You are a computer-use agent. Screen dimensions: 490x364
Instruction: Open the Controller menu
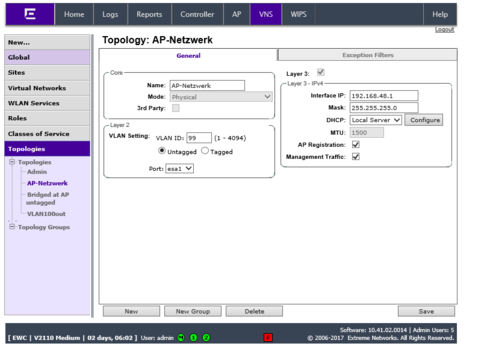(x=197, y=14)
